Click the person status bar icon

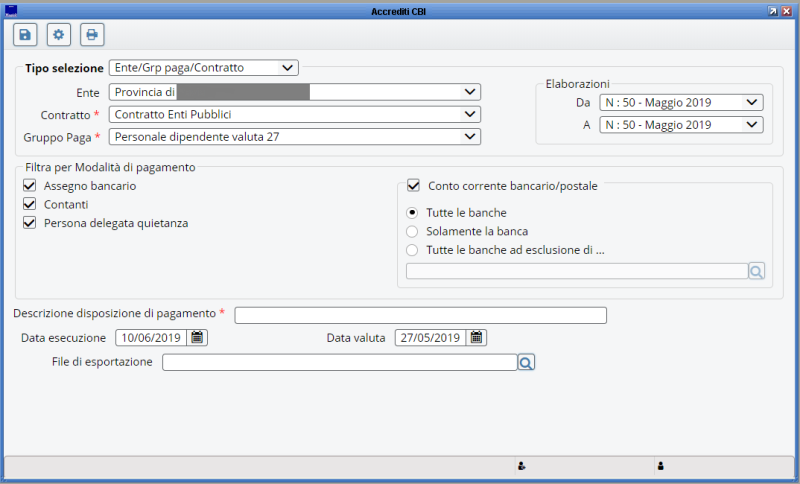661,466
